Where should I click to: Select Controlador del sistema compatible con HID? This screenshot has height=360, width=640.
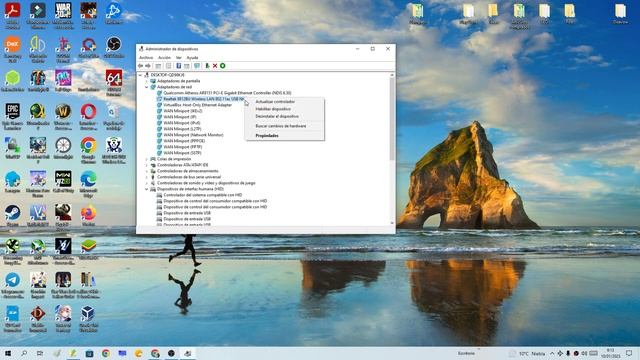[x=202, y=195]
